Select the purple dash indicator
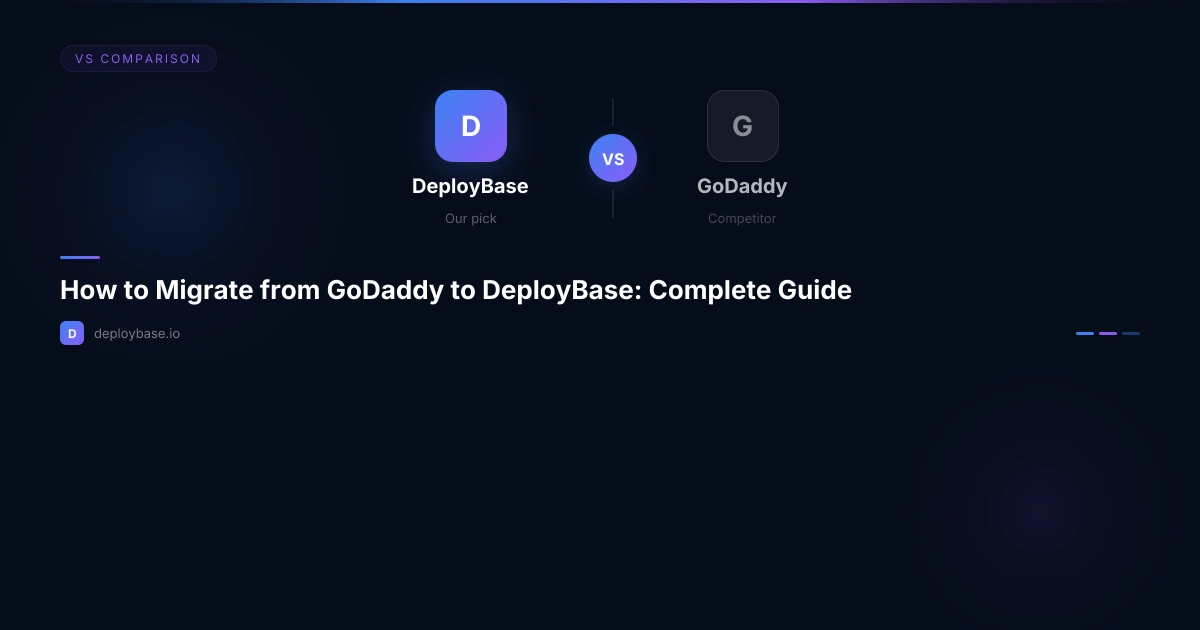The height and width of the screenshot is (630, 1200). (1108, 333)
